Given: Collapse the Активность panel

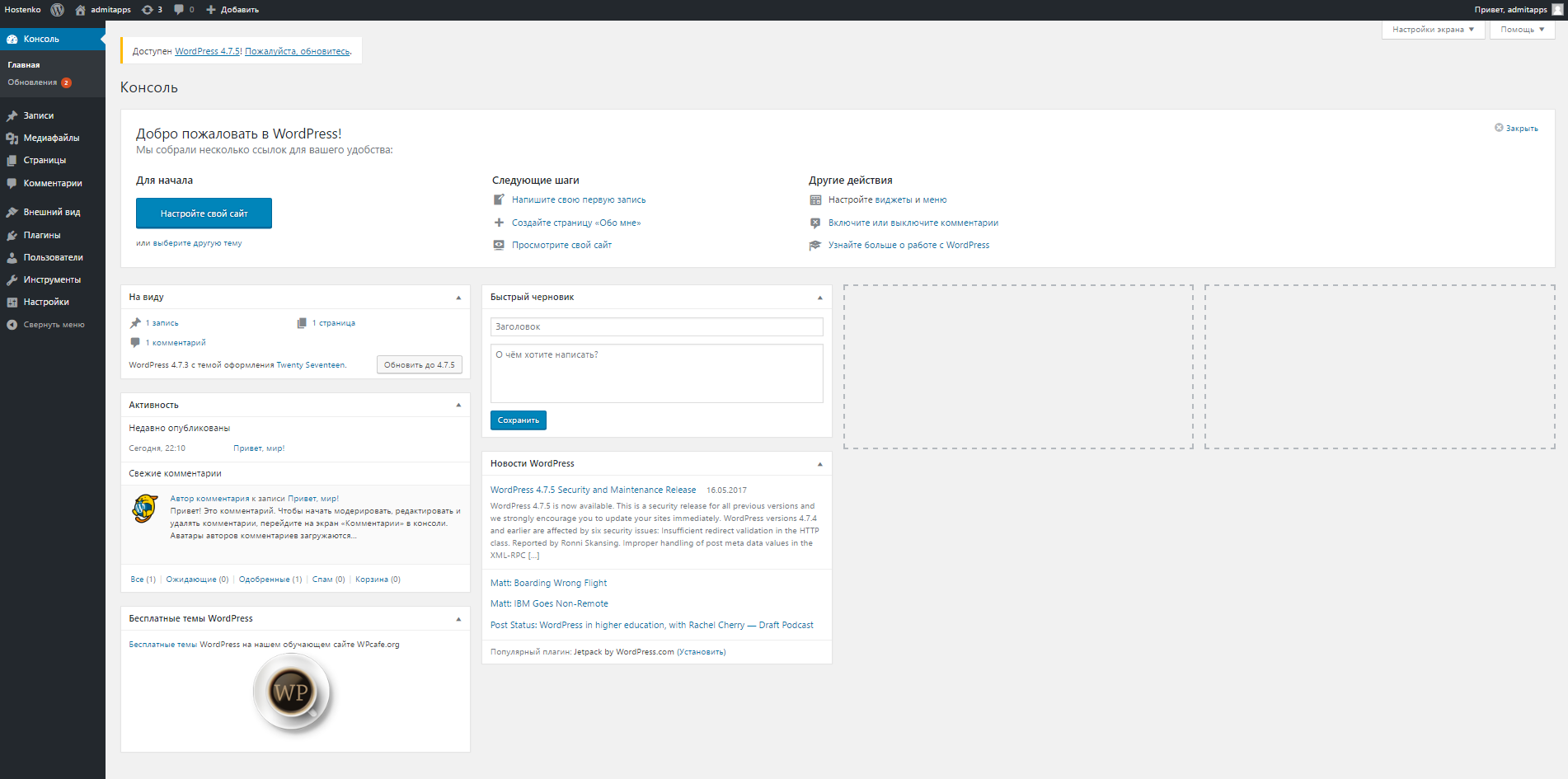Looking at the screenshot, I should [459, 405].
